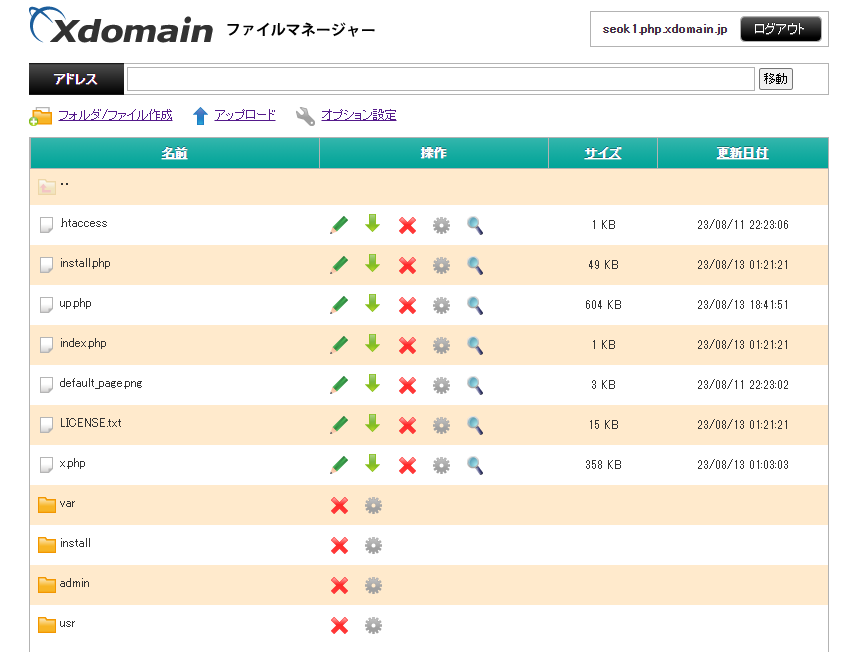Delete up.php using the red X icon
848x652 pixels.
pos(407,305)
